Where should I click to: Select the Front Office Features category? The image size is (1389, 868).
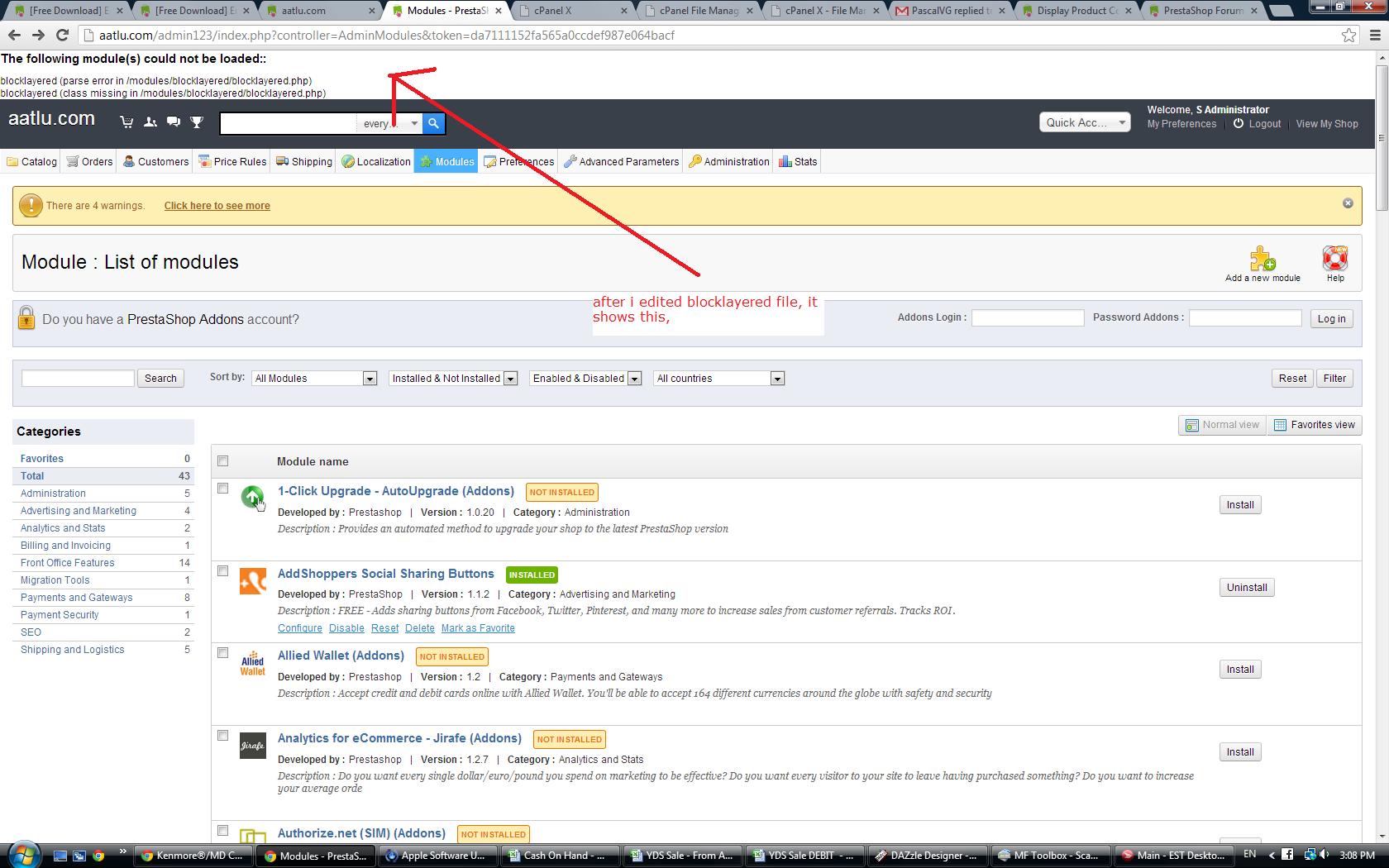(68, 563)
